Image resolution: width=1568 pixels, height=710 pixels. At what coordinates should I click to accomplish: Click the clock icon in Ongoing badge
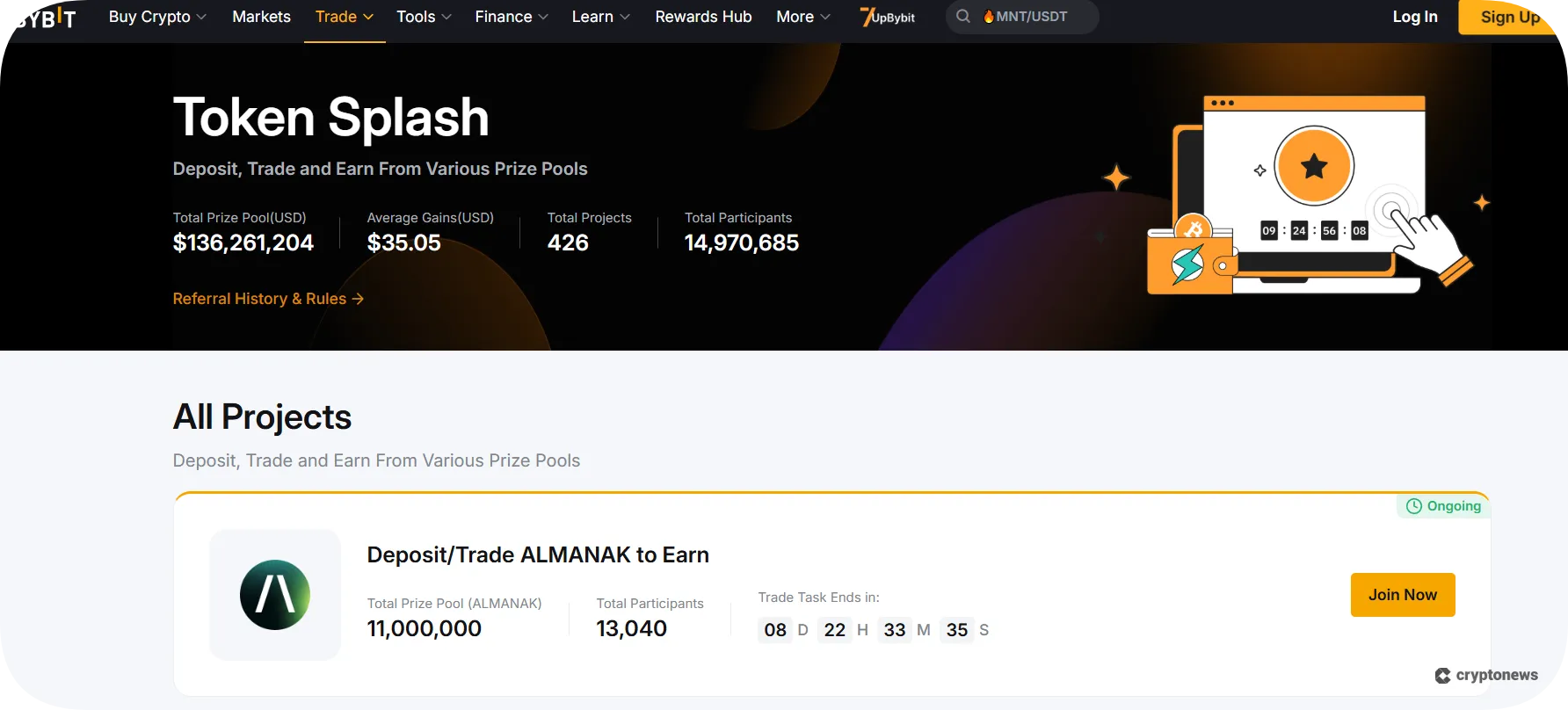[x=1413, y=506]
